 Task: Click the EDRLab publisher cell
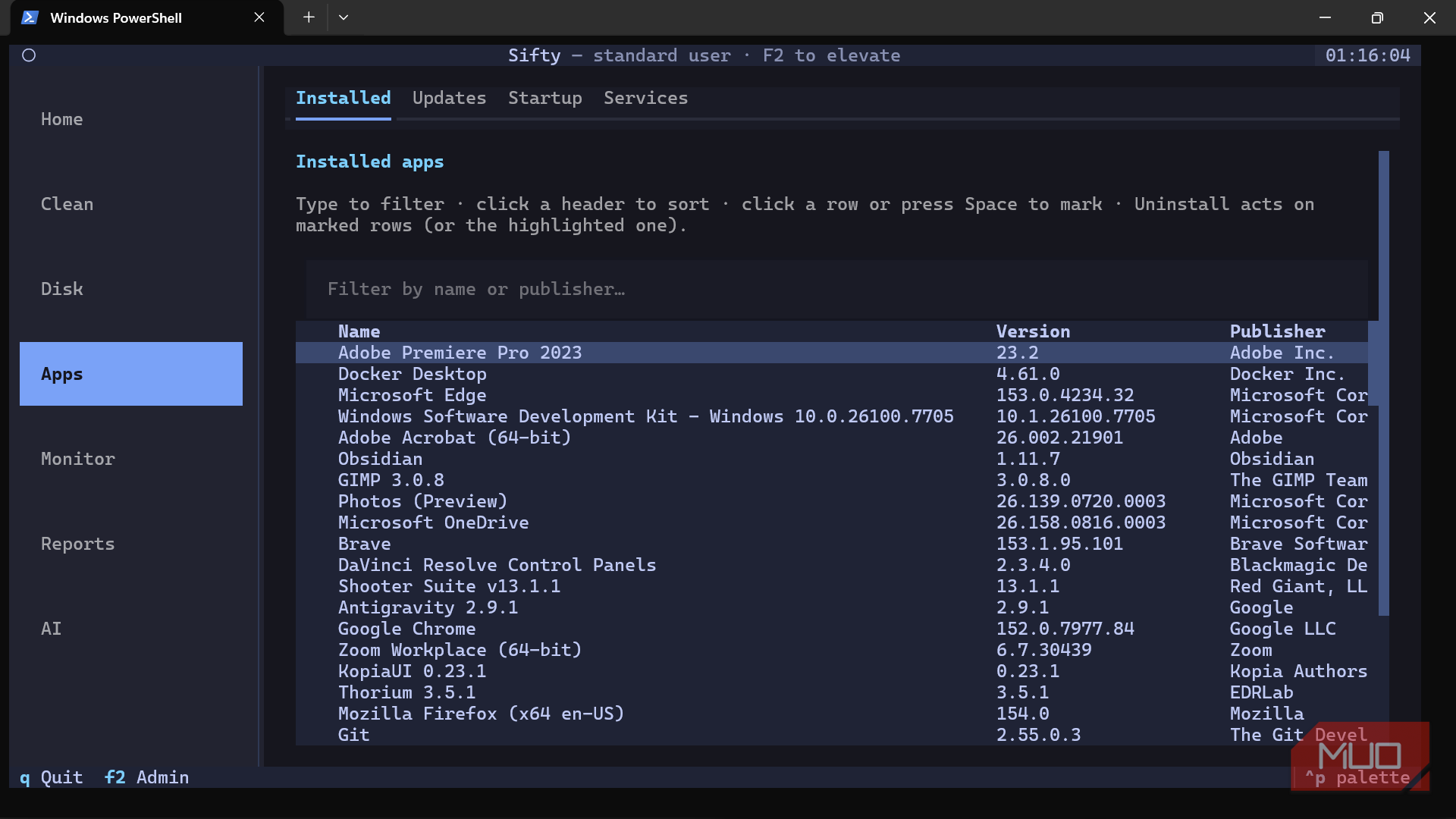point(1261,692)
